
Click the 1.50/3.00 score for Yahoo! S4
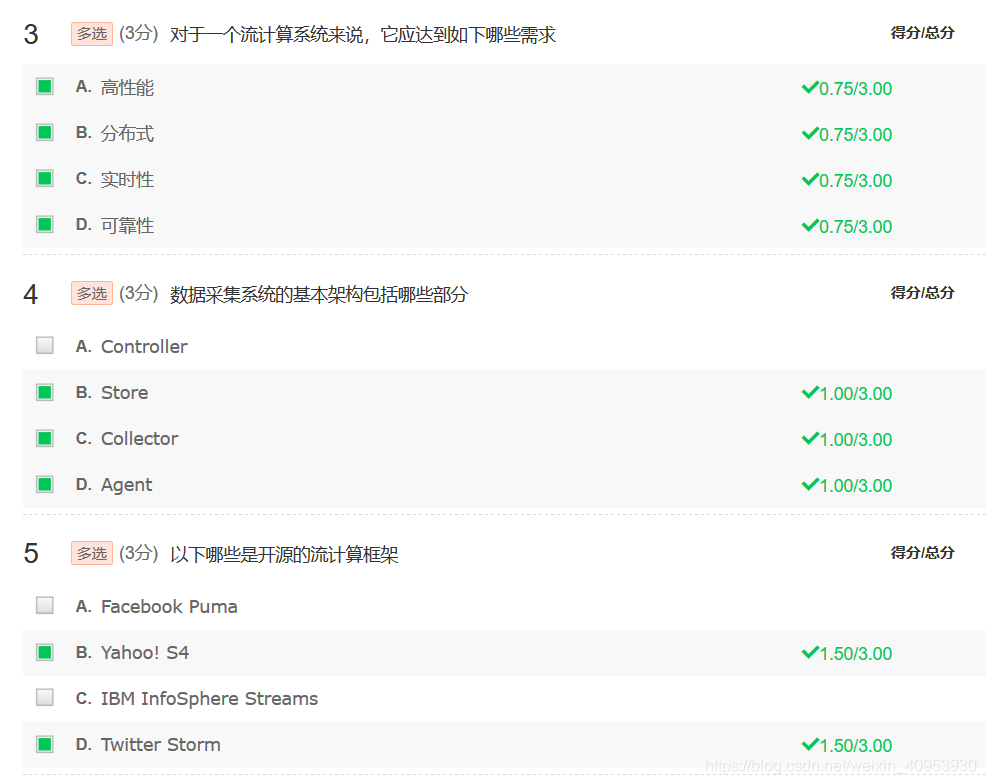point(855,654)
